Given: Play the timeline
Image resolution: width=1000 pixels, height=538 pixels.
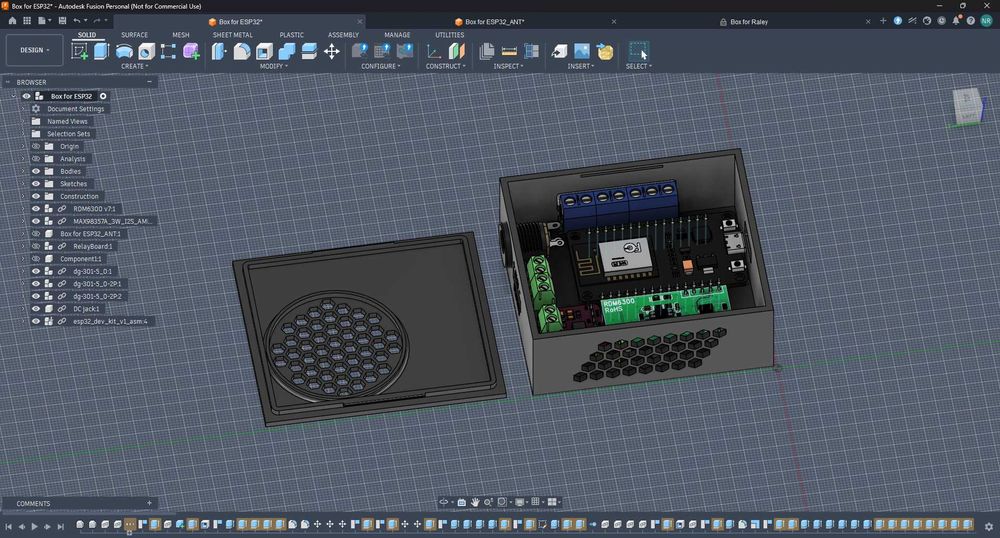Looking at the screenshot, I should click(x=34, y=527).
